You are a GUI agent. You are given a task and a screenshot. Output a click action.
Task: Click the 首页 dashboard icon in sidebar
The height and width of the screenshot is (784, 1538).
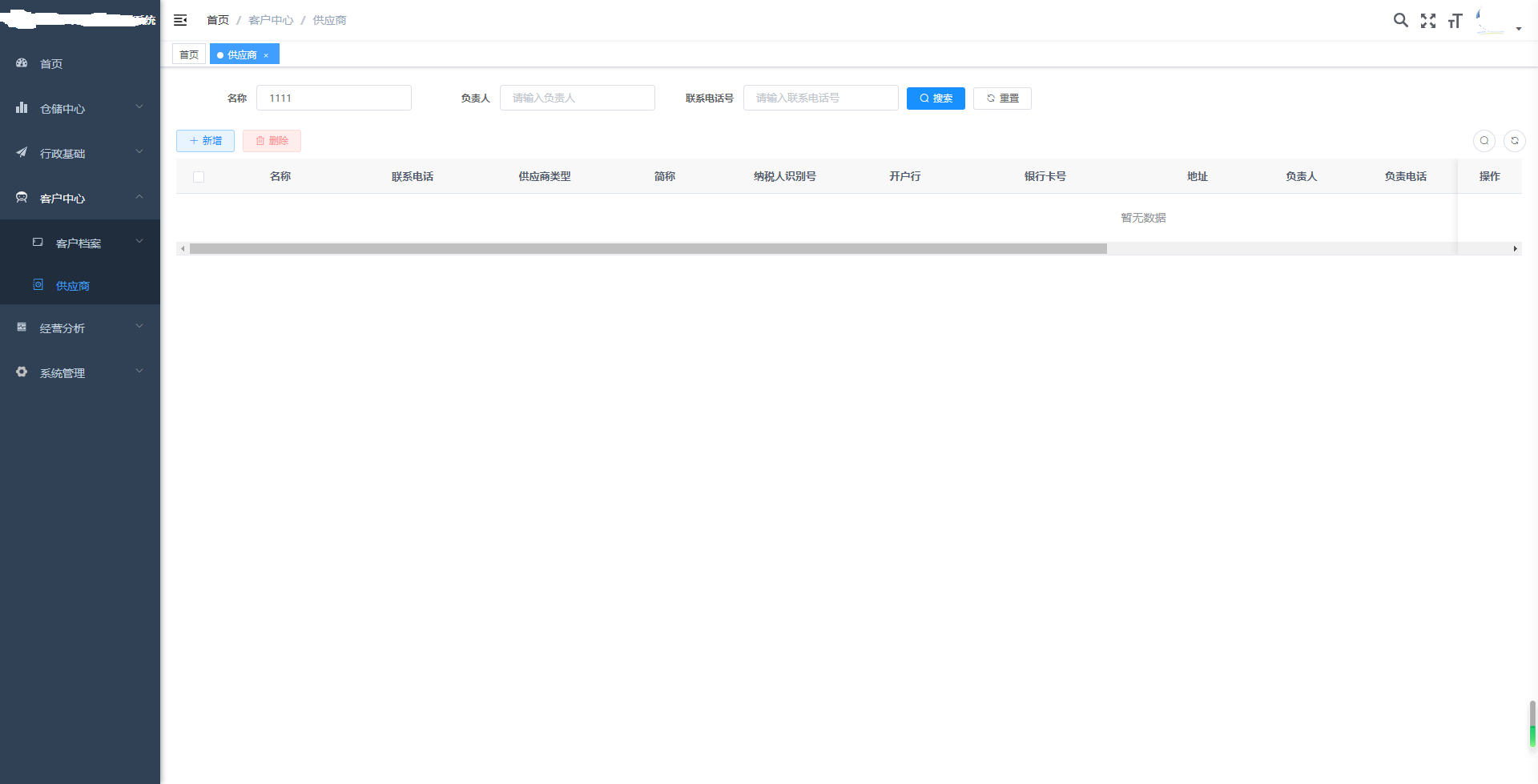(x=22, y=63)
